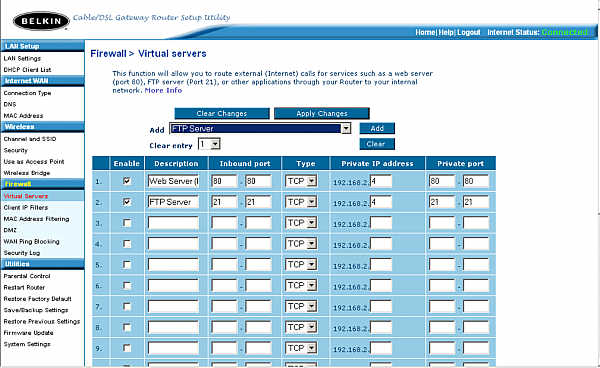Open the Type dropdown in row 9
The height and width of the screenshot is (368, 600).
pyautogui.click(x=301, y=348)
